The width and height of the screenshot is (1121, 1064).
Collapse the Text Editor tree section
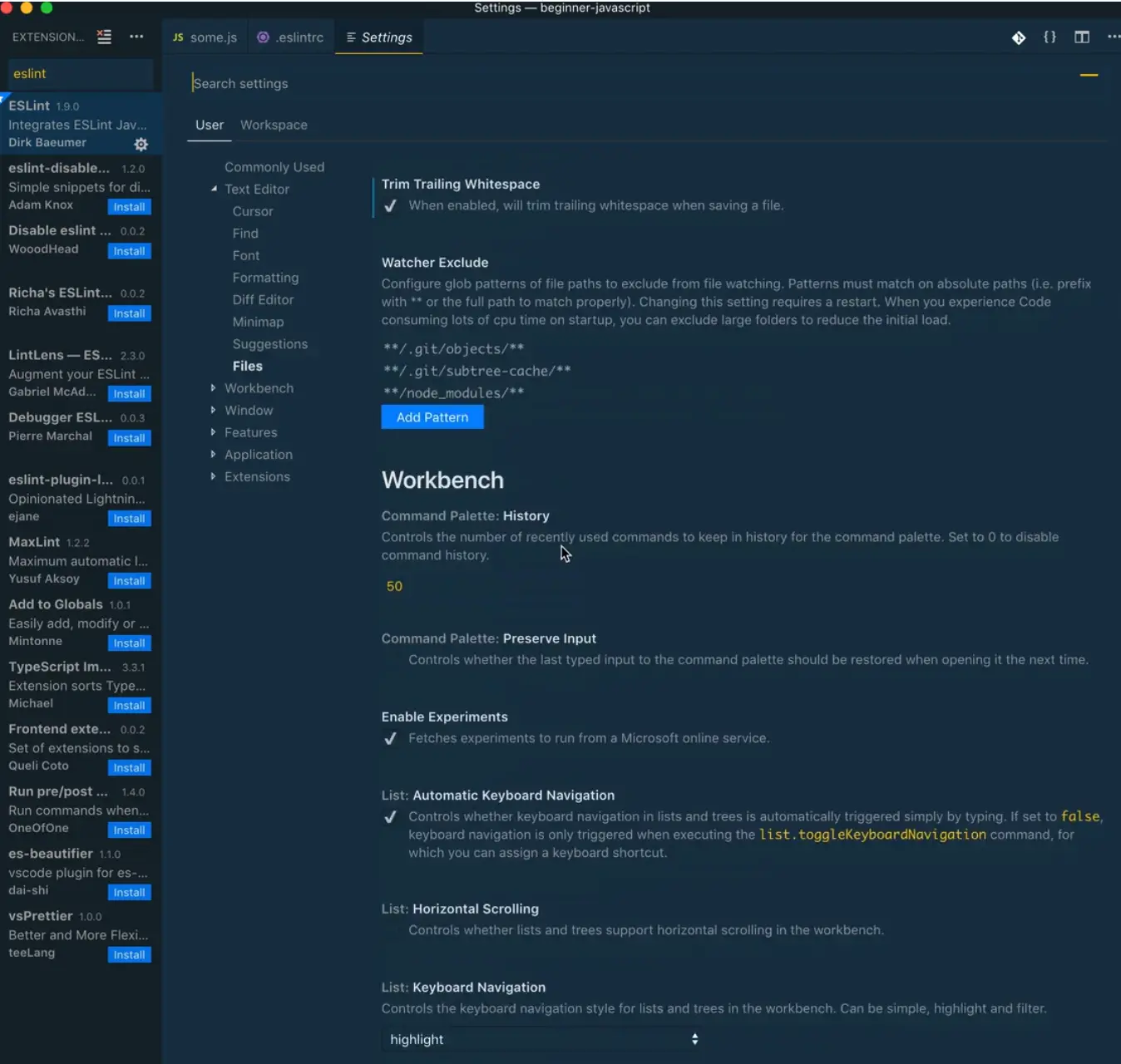(x=214, y=190)
